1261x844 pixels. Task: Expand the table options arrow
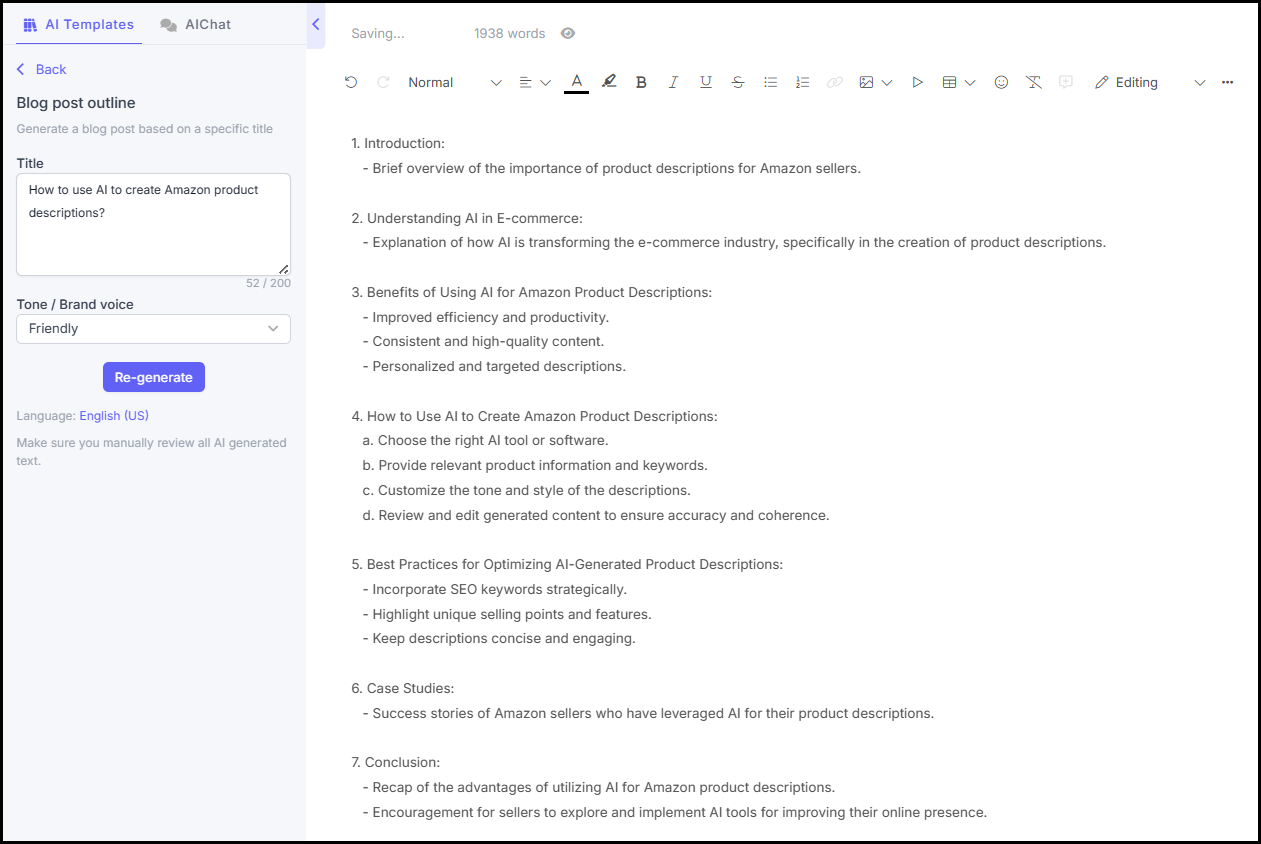(970, 82)
